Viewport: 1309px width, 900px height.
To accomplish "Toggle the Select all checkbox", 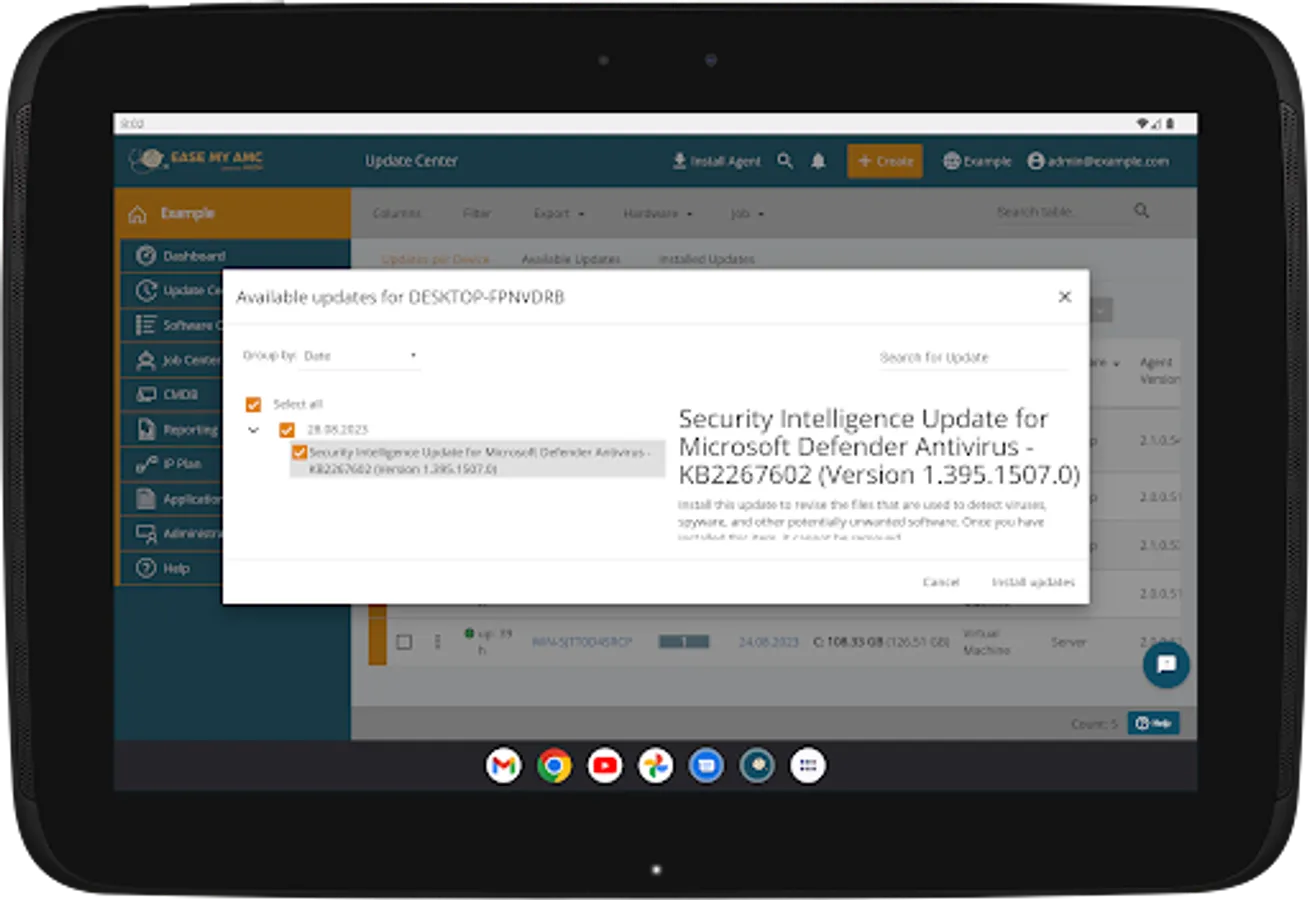I will pos(253,404).
